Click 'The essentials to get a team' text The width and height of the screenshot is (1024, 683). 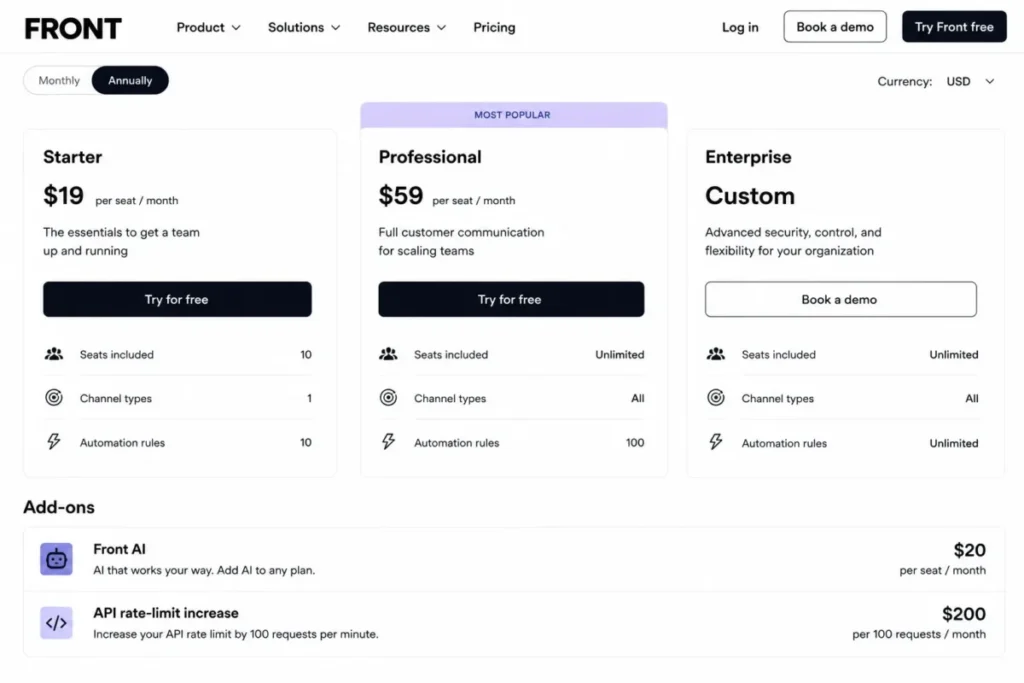click(x=121, y=241)
